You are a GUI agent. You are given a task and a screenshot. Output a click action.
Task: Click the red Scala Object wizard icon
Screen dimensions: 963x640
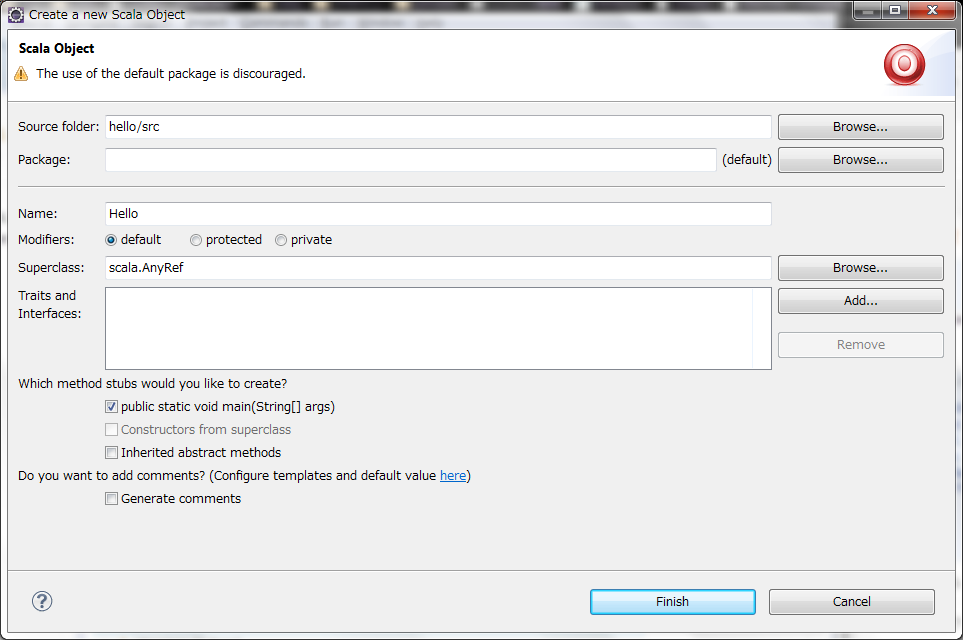pos(904,64)
